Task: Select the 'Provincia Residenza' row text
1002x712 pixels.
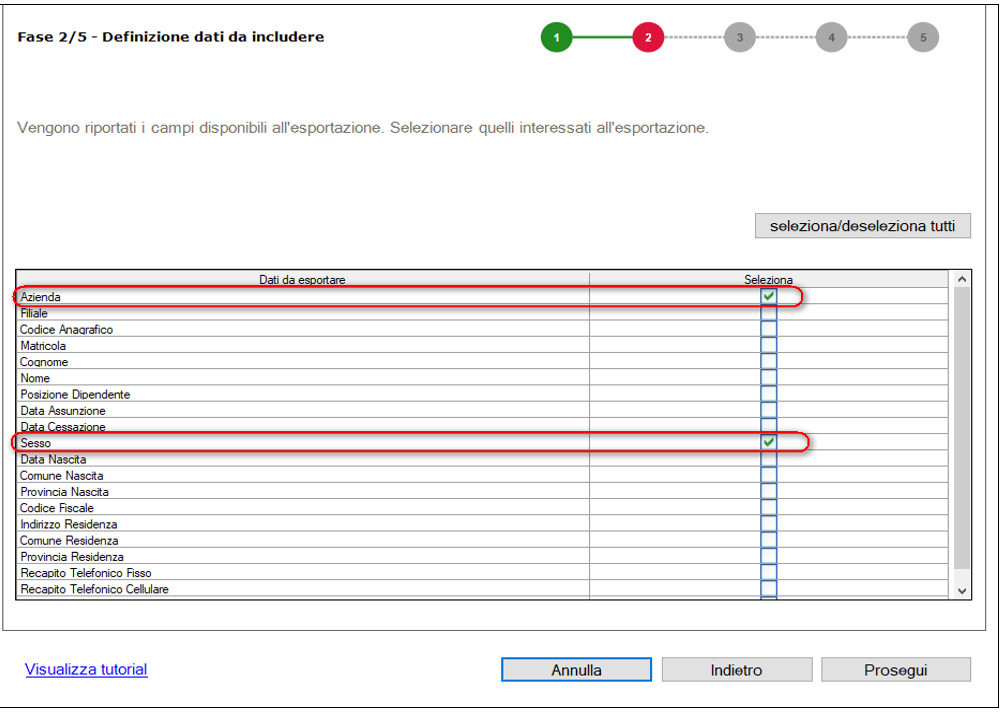Action: (x=72, y=557)
